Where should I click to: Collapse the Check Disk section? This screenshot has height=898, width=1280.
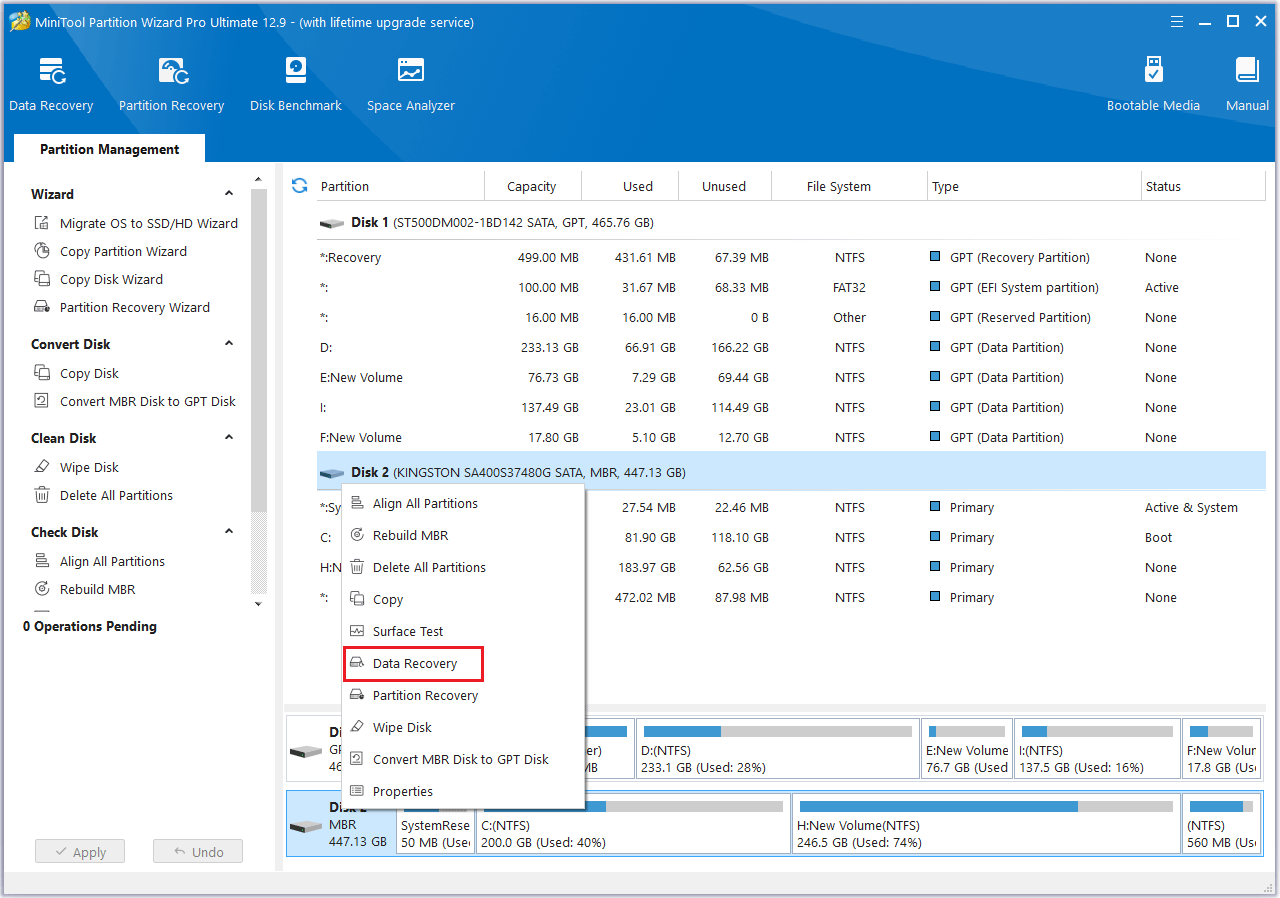(x=229, y=532)
